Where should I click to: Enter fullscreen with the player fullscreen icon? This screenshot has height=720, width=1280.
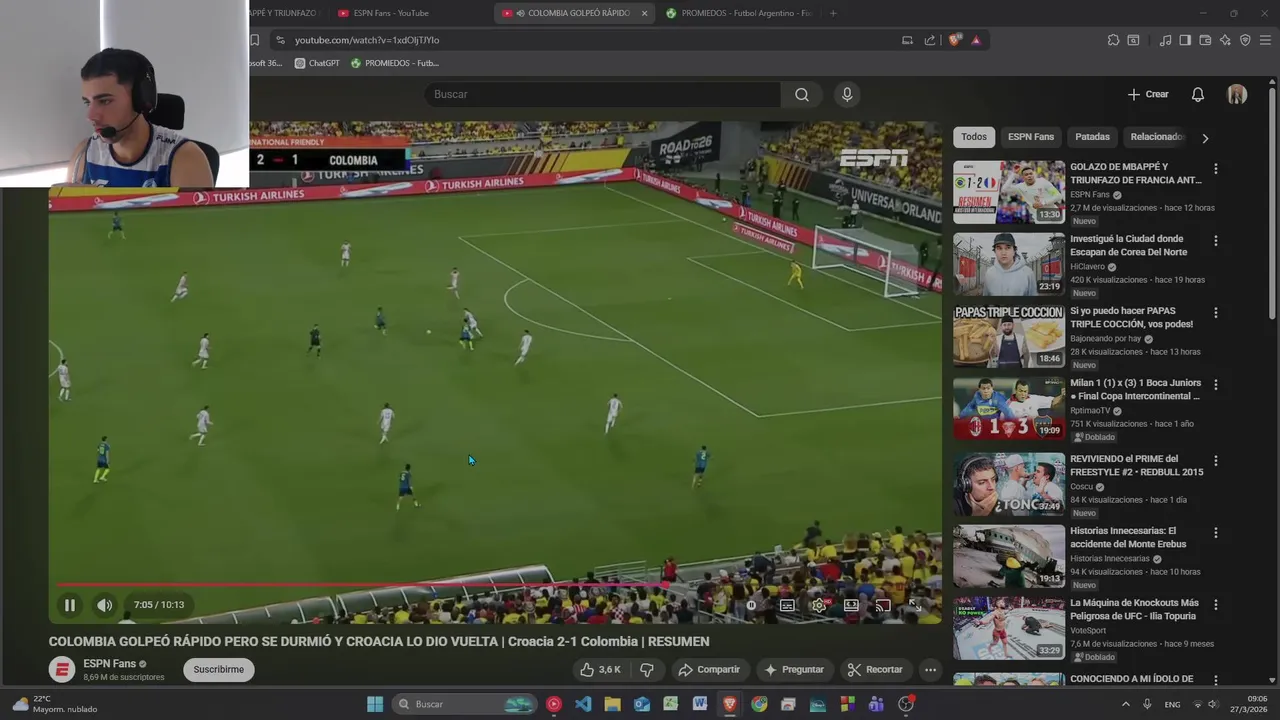point(915,605)
